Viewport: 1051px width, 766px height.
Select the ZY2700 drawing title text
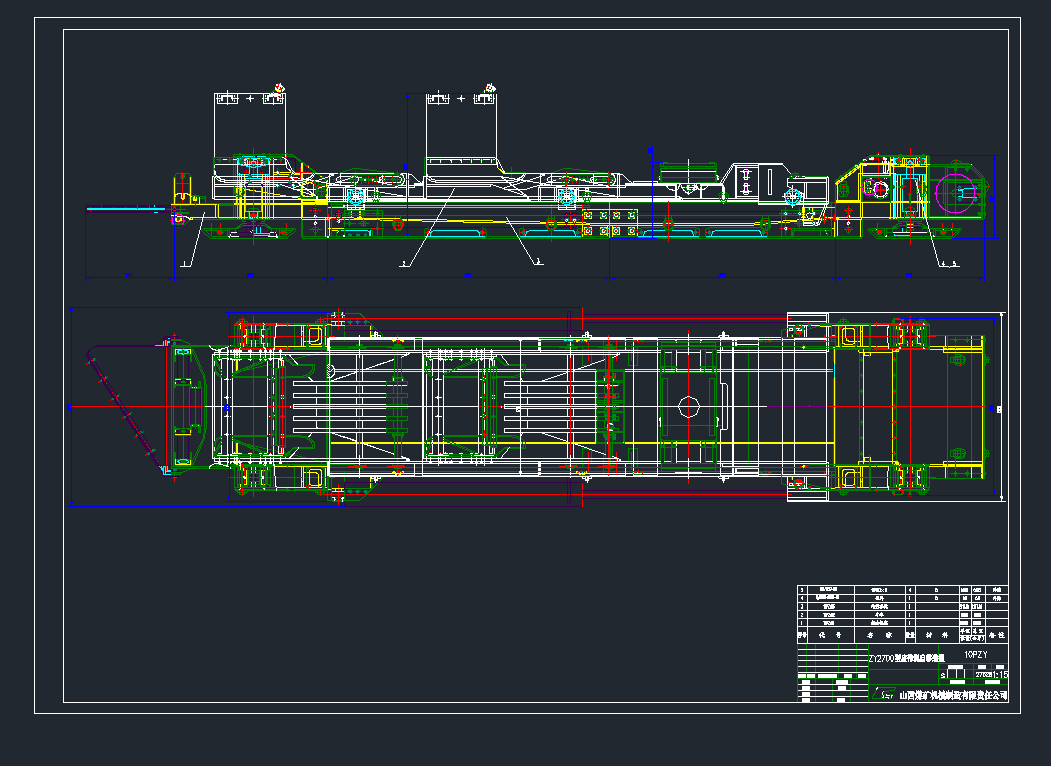906,659
